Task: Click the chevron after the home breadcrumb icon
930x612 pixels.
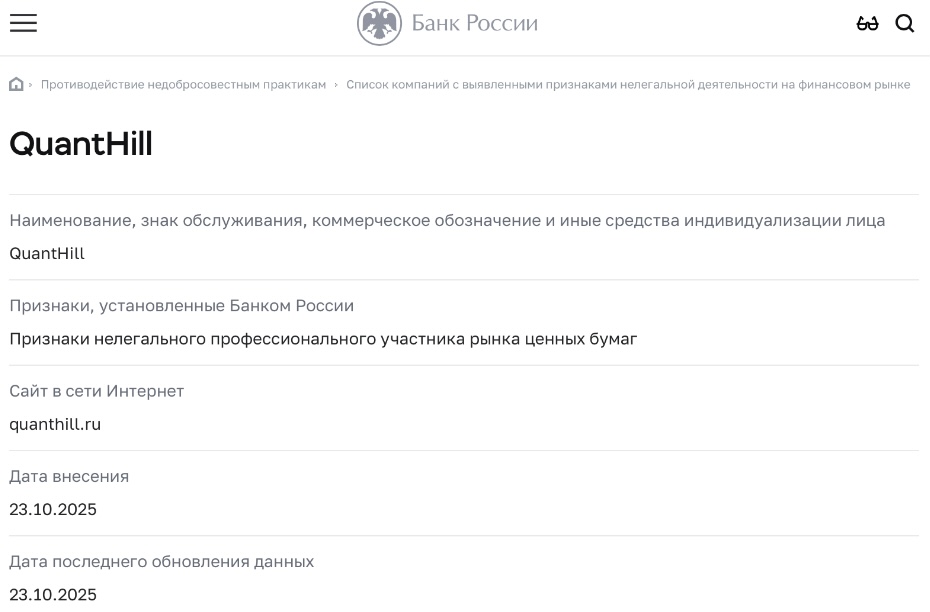Action: tap(31, 85)
